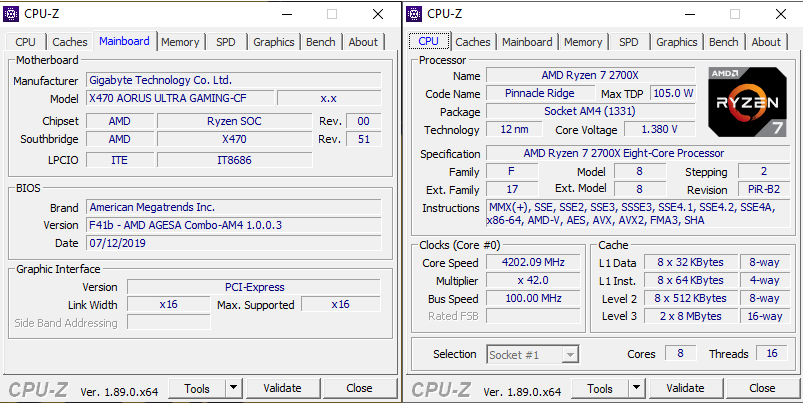This screenshot has height=403, width=803.
Task: Maximize the right CPU-Z window
Action: (735, 14)
